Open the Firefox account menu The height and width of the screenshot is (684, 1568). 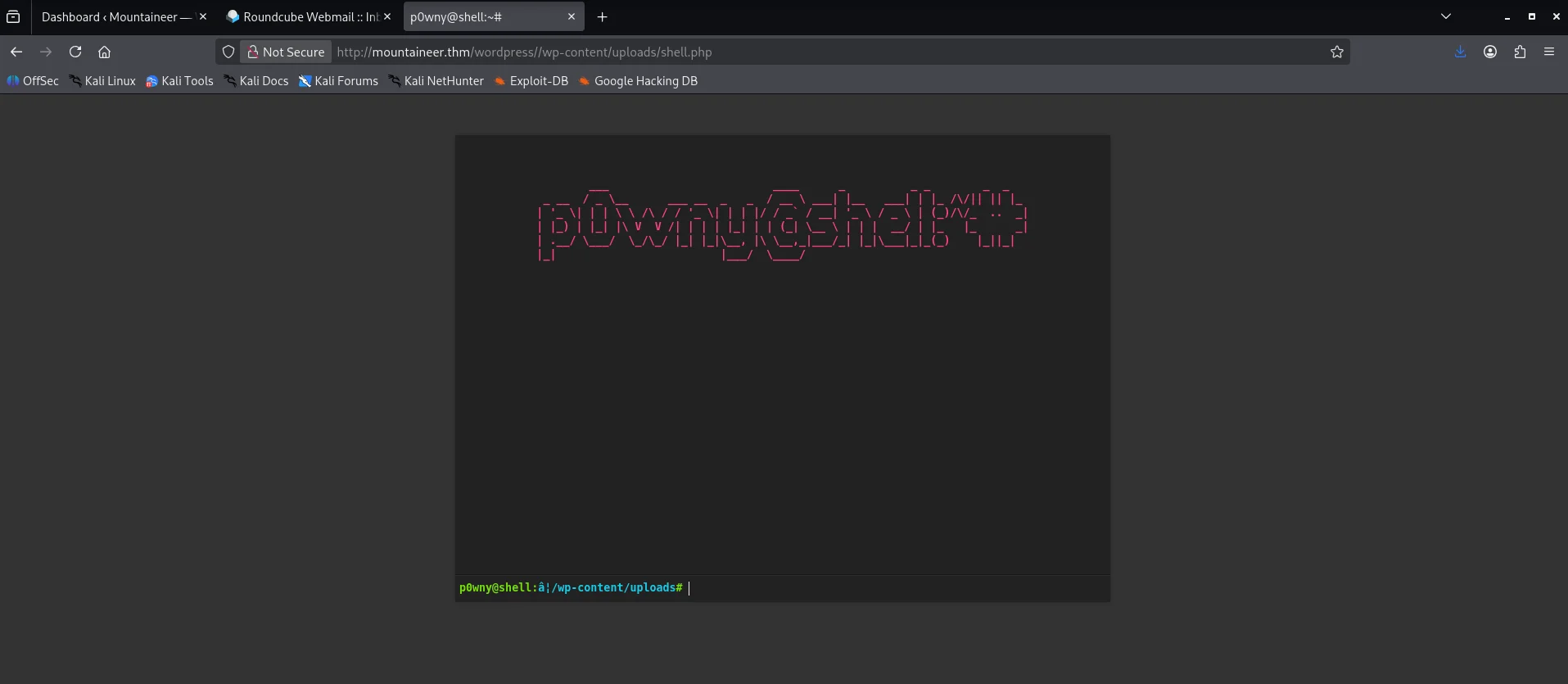(1489, 52)
